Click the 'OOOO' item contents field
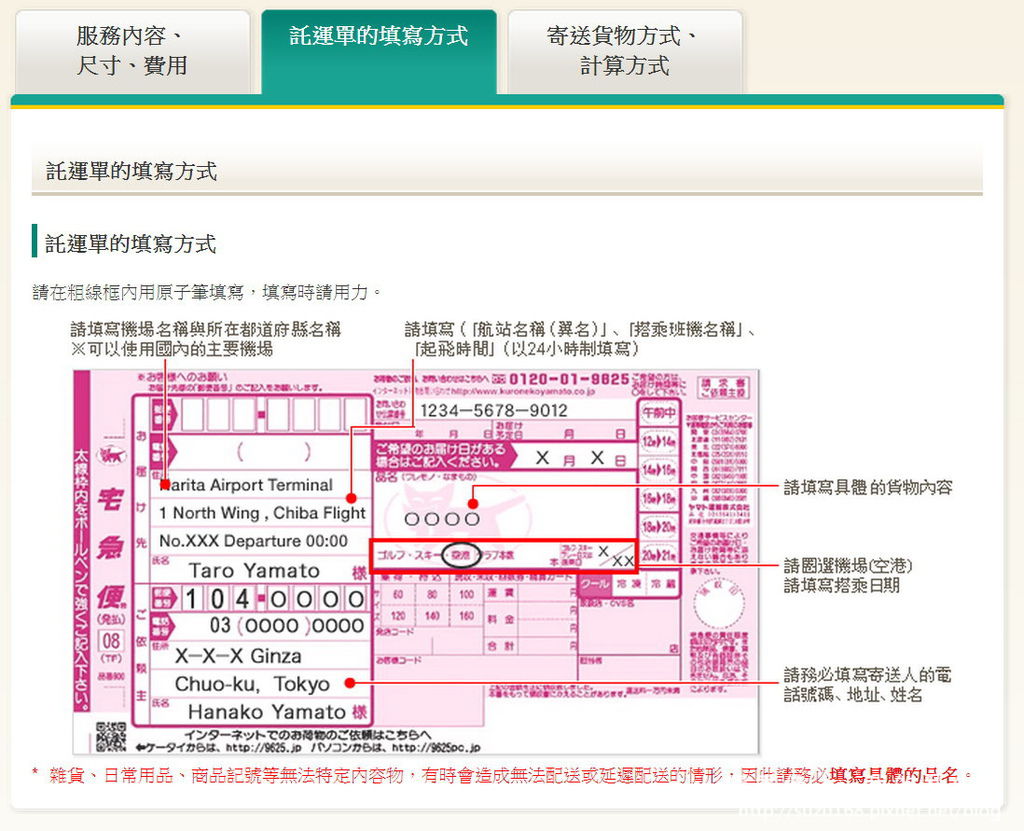The height and width of the screenshot is (831, 1024). pyautogui.click(x=442, y=519)
